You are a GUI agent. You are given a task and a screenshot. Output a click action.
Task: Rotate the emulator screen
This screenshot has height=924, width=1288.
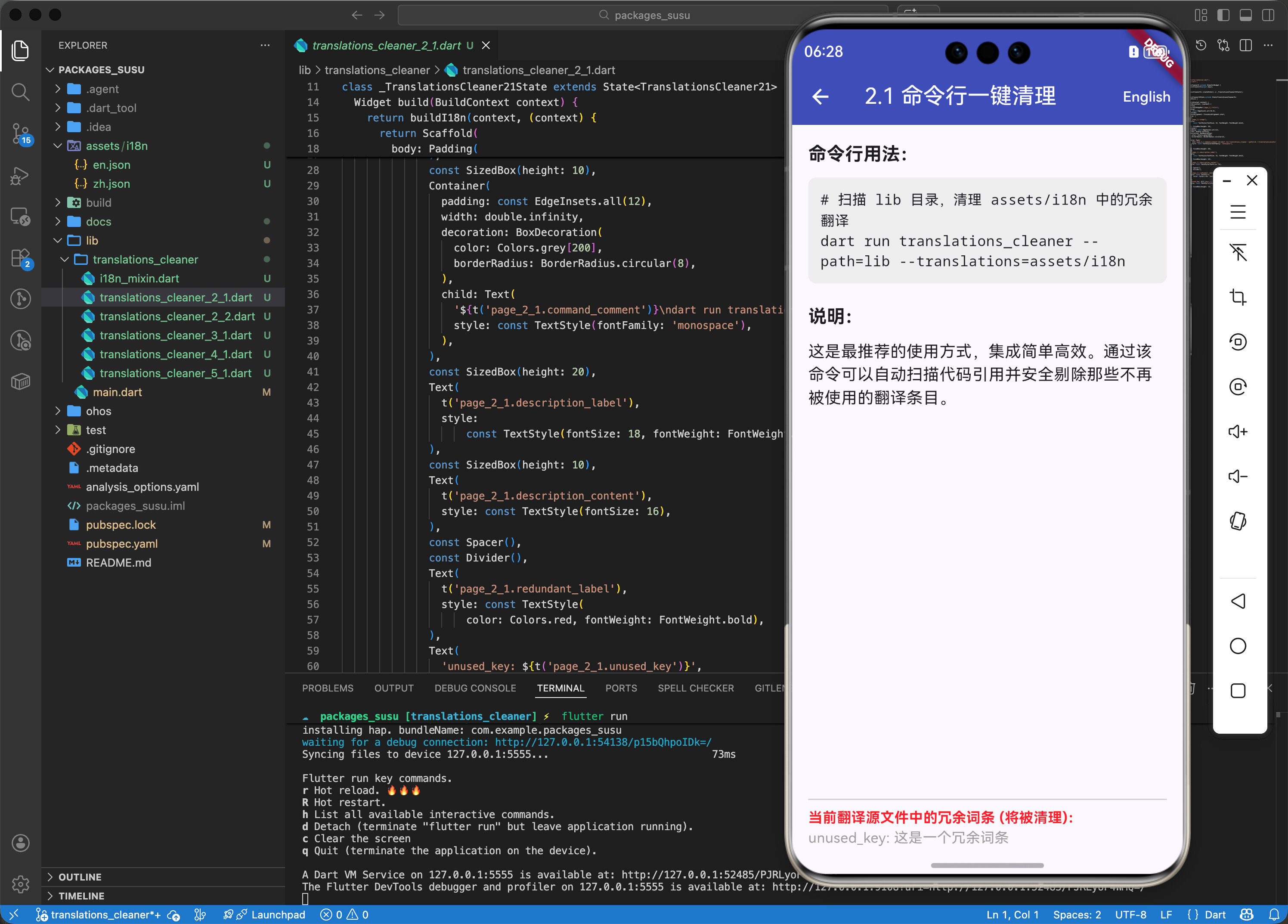[x=1238, y=521]
